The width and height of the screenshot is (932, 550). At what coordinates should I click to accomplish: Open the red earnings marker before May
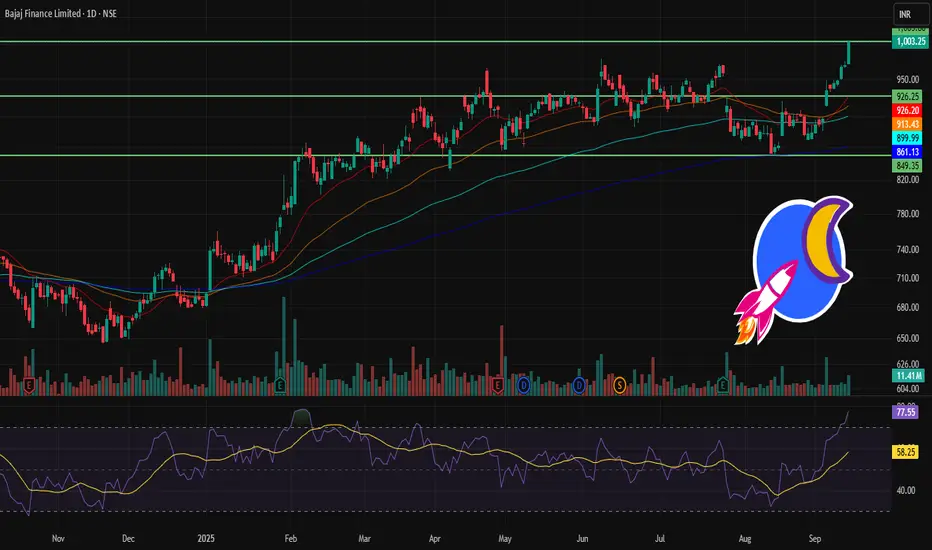pyautogui.click(x=498, y=386)
